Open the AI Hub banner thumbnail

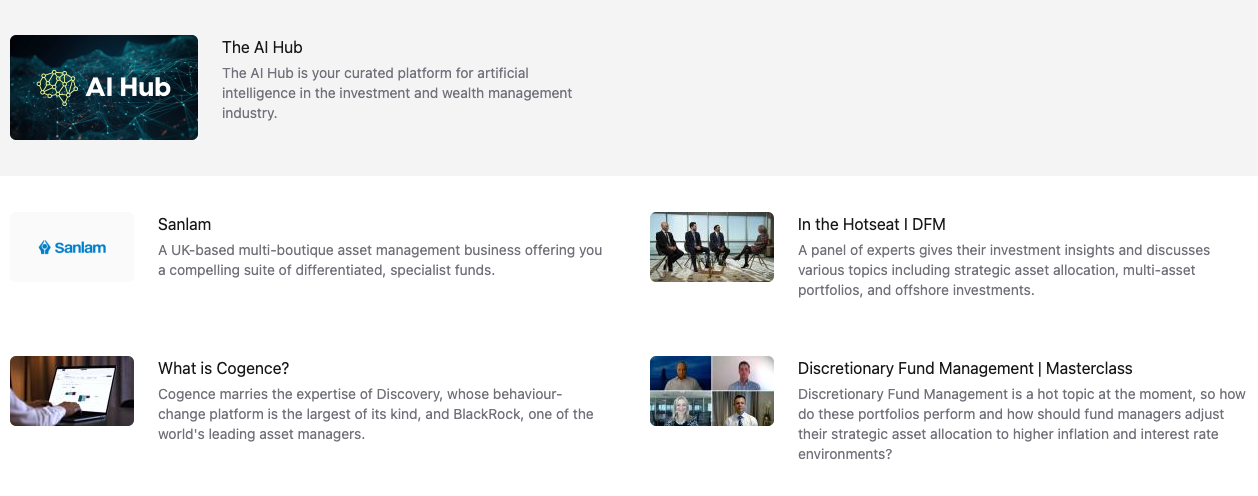pyautogui.click(x=104, y=88)
